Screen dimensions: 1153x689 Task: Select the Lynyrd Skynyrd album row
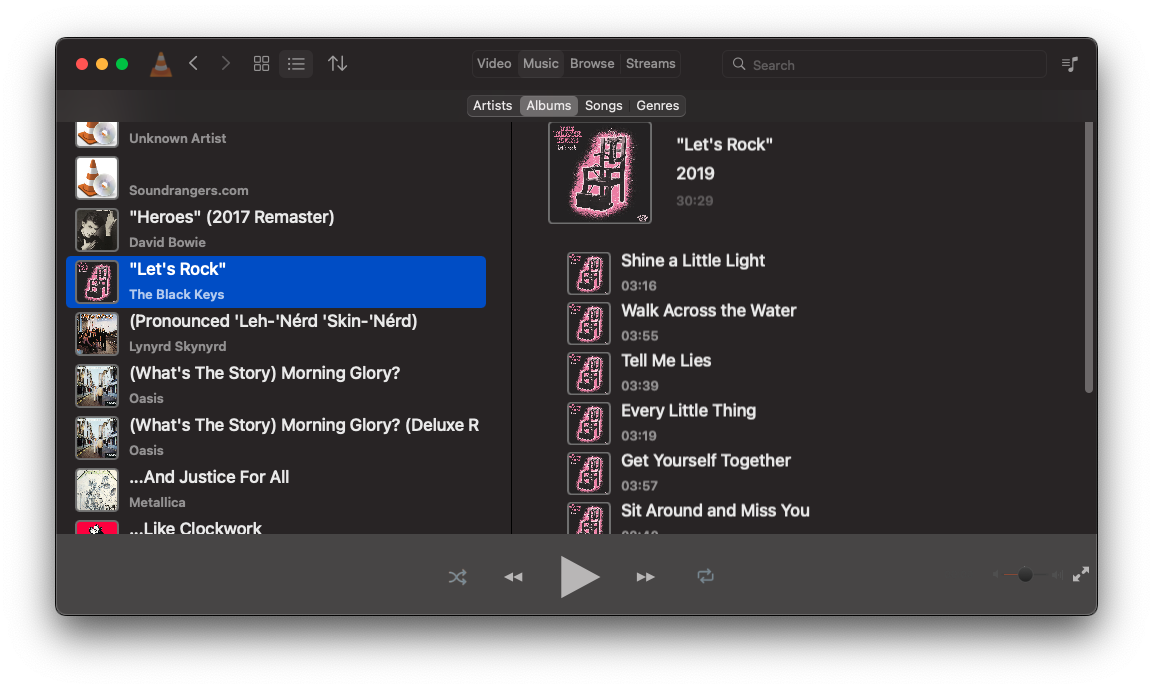coord(276,334)
